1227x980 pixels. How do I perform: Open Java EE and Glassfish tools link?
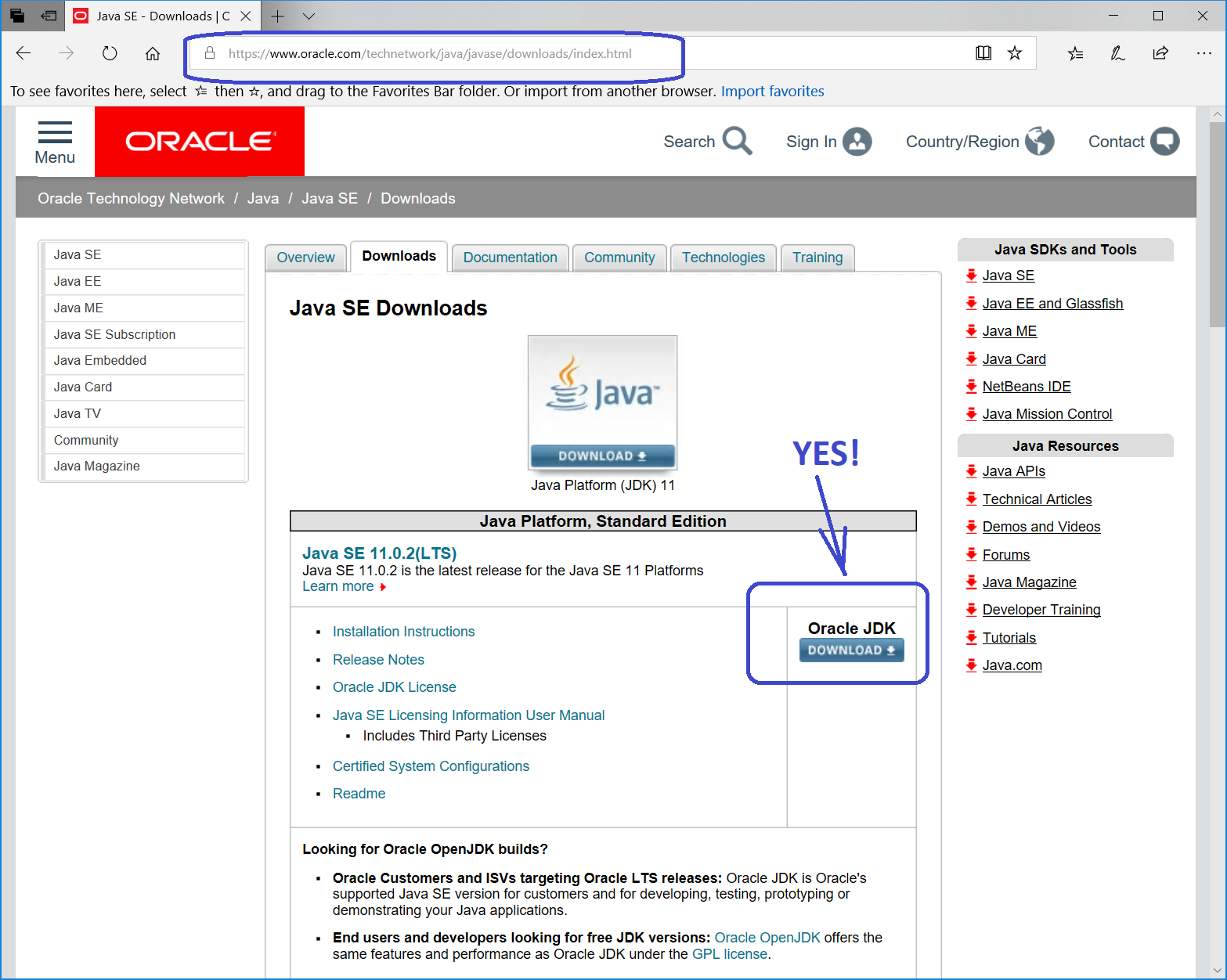click(1052, 303)
